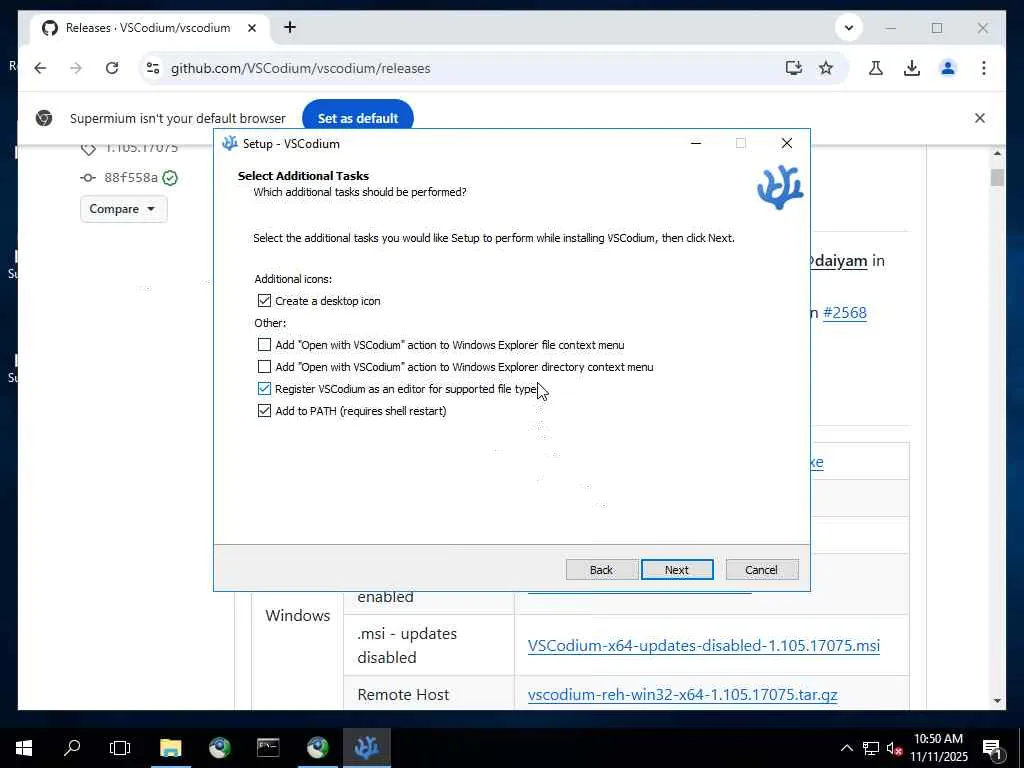Open the command prompt taskbar icon
The width and height of the screenshot is (1024, 768).
coord(268,748)
